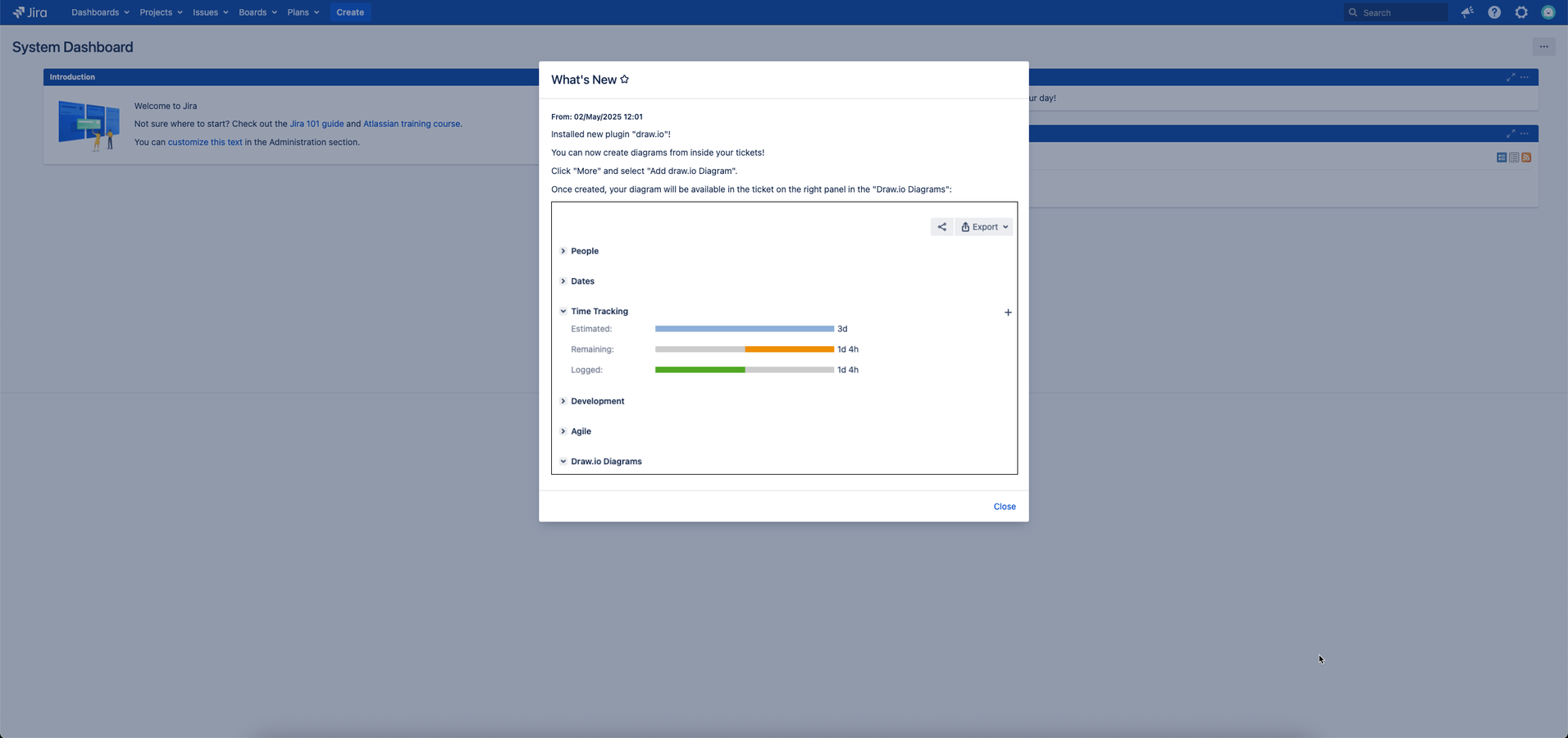
Task: Open the Export dropdown in the screenshot
Action: 984,227
